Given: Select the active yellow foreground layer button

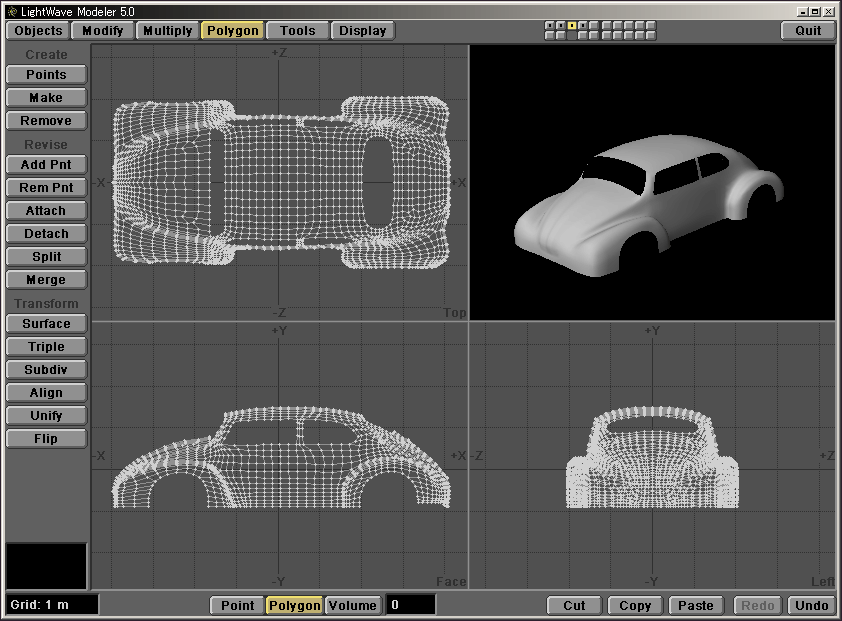Looking at the screenshot, I should pos(572,25).
